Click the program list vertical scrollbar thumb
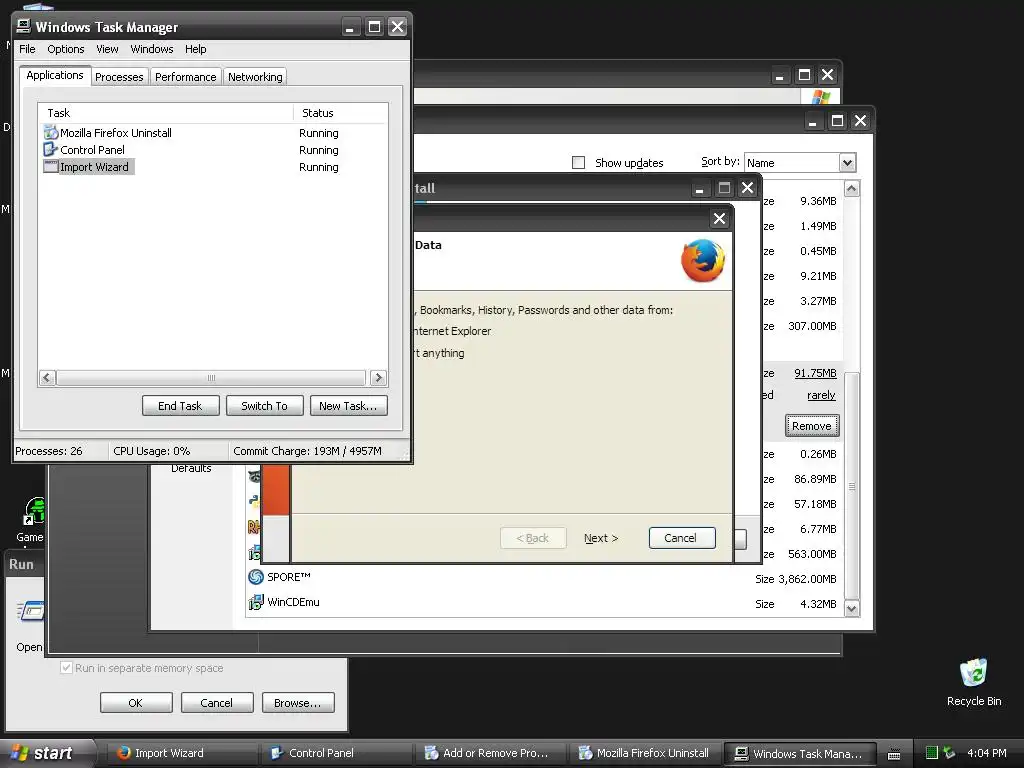1024x768 pixels. click(x=852, y=486)
